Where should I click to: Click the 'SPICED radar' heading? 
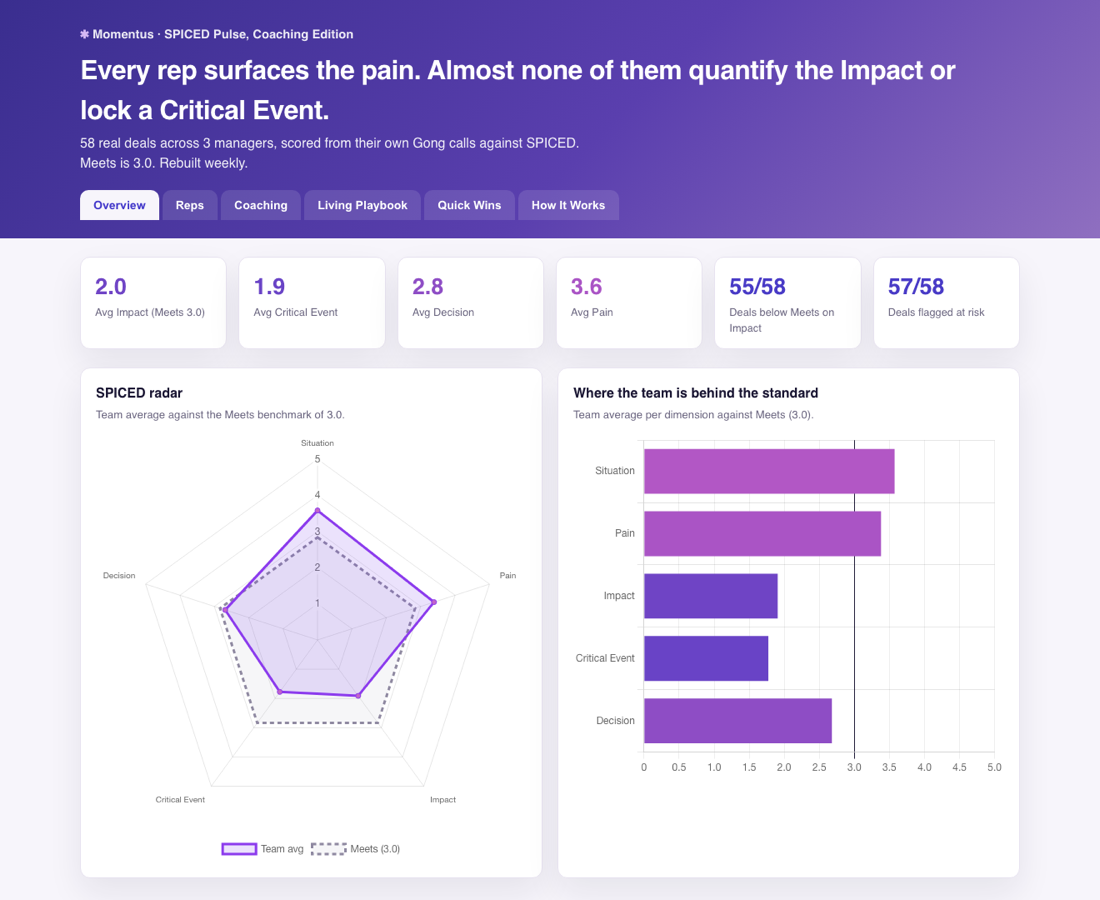point(139,393)
